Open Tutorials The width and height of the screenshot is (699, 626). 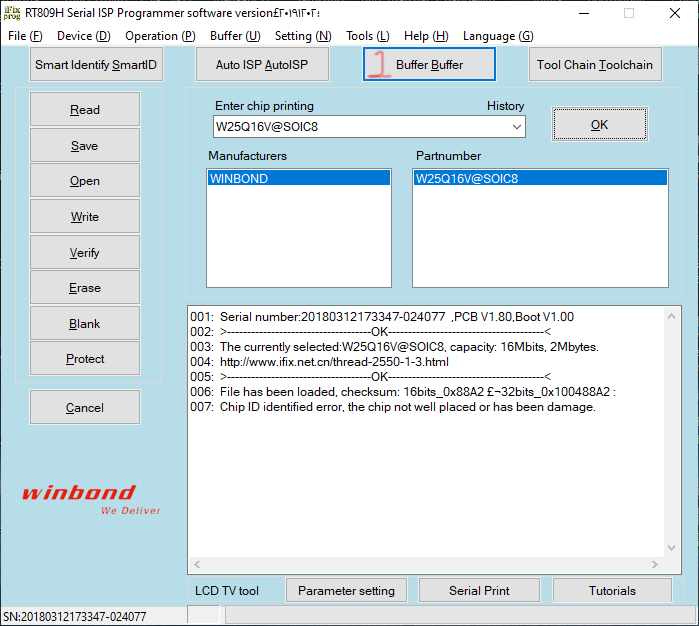(612, 590)
